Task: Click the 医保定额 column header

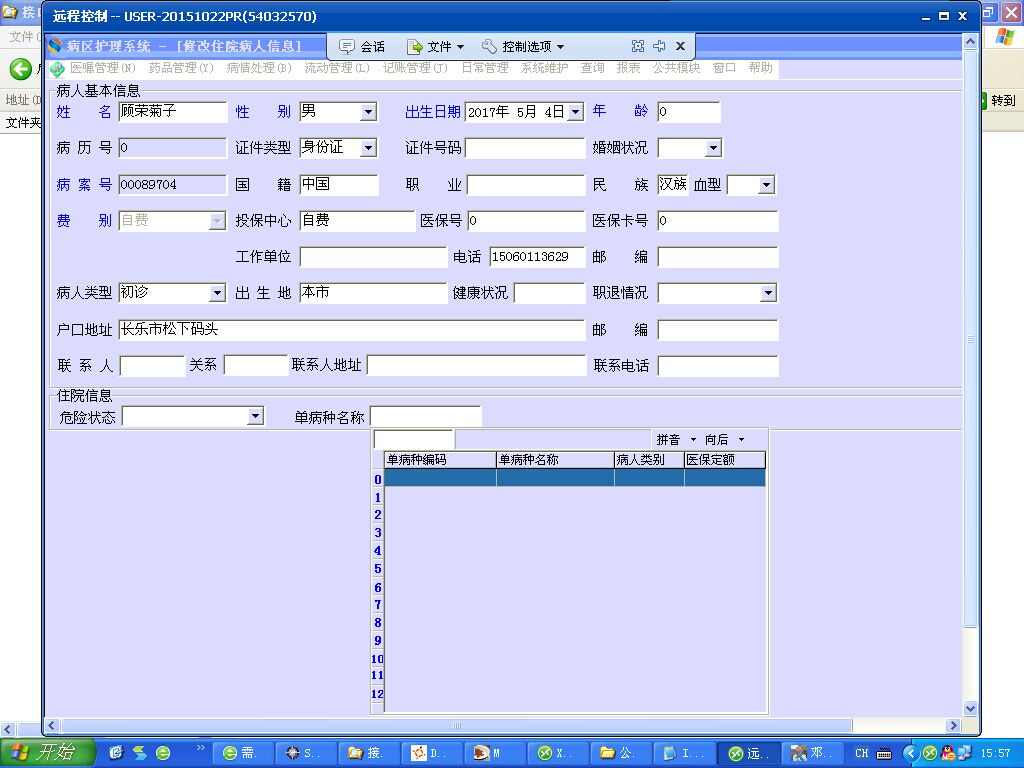Action: [724, 460]
